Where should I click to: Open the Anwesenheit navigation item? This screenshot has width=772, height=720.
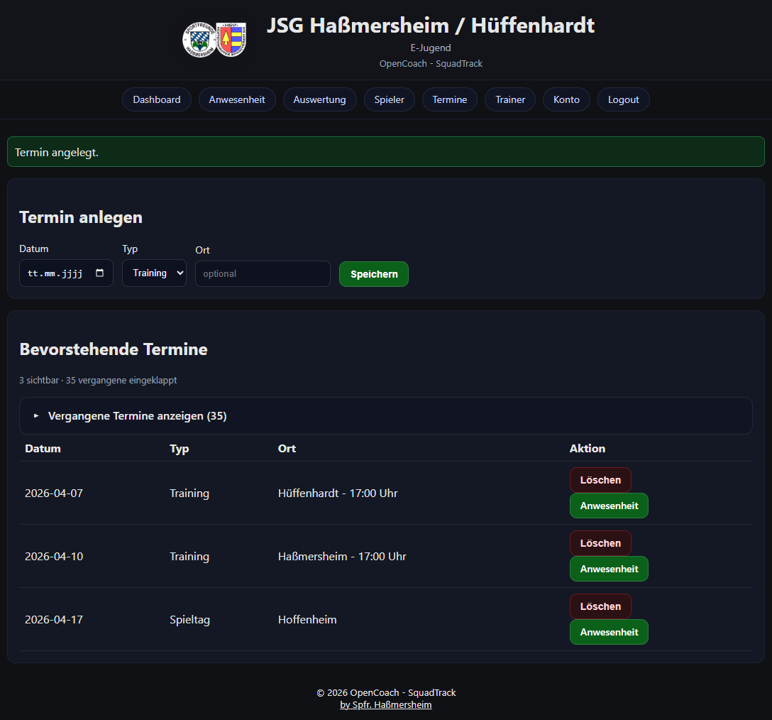point(237,99)
